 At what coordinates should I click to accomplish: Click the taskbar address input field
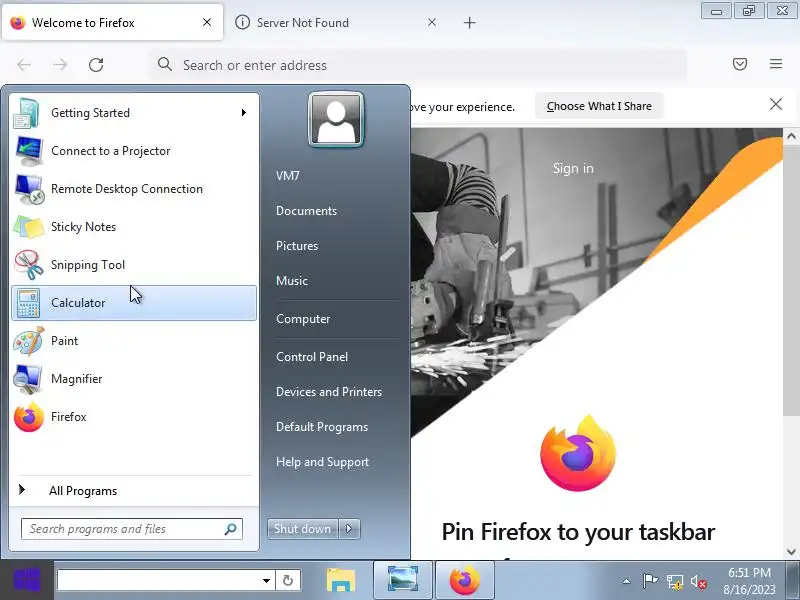158,581
